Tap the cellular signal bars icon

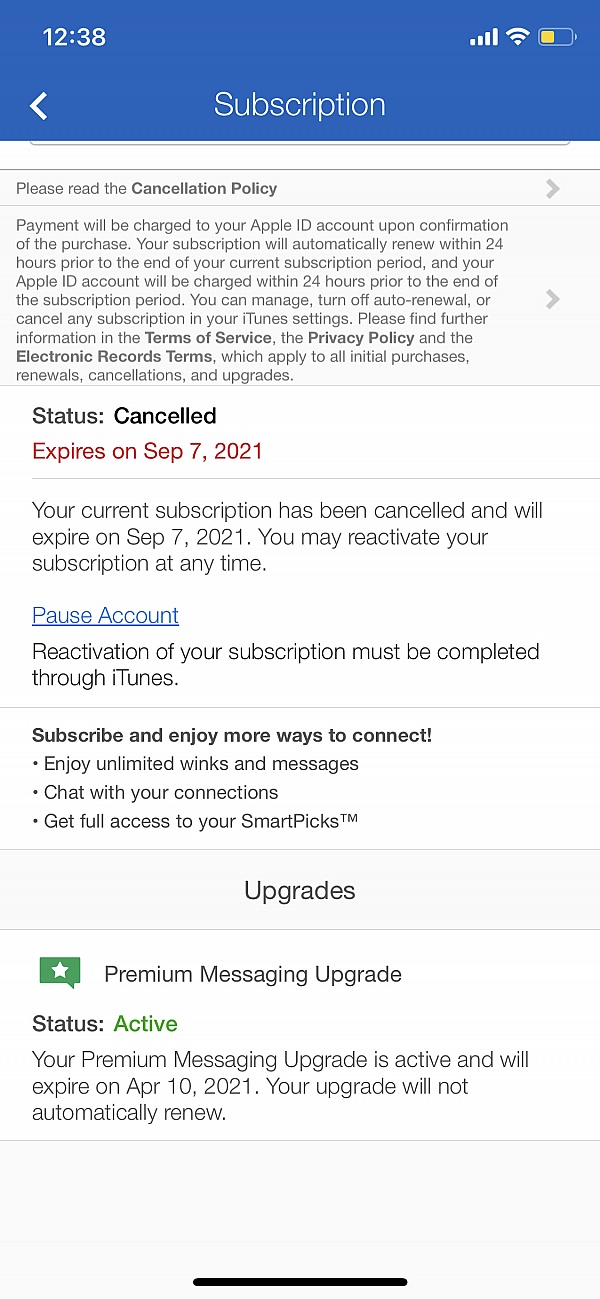484,37
